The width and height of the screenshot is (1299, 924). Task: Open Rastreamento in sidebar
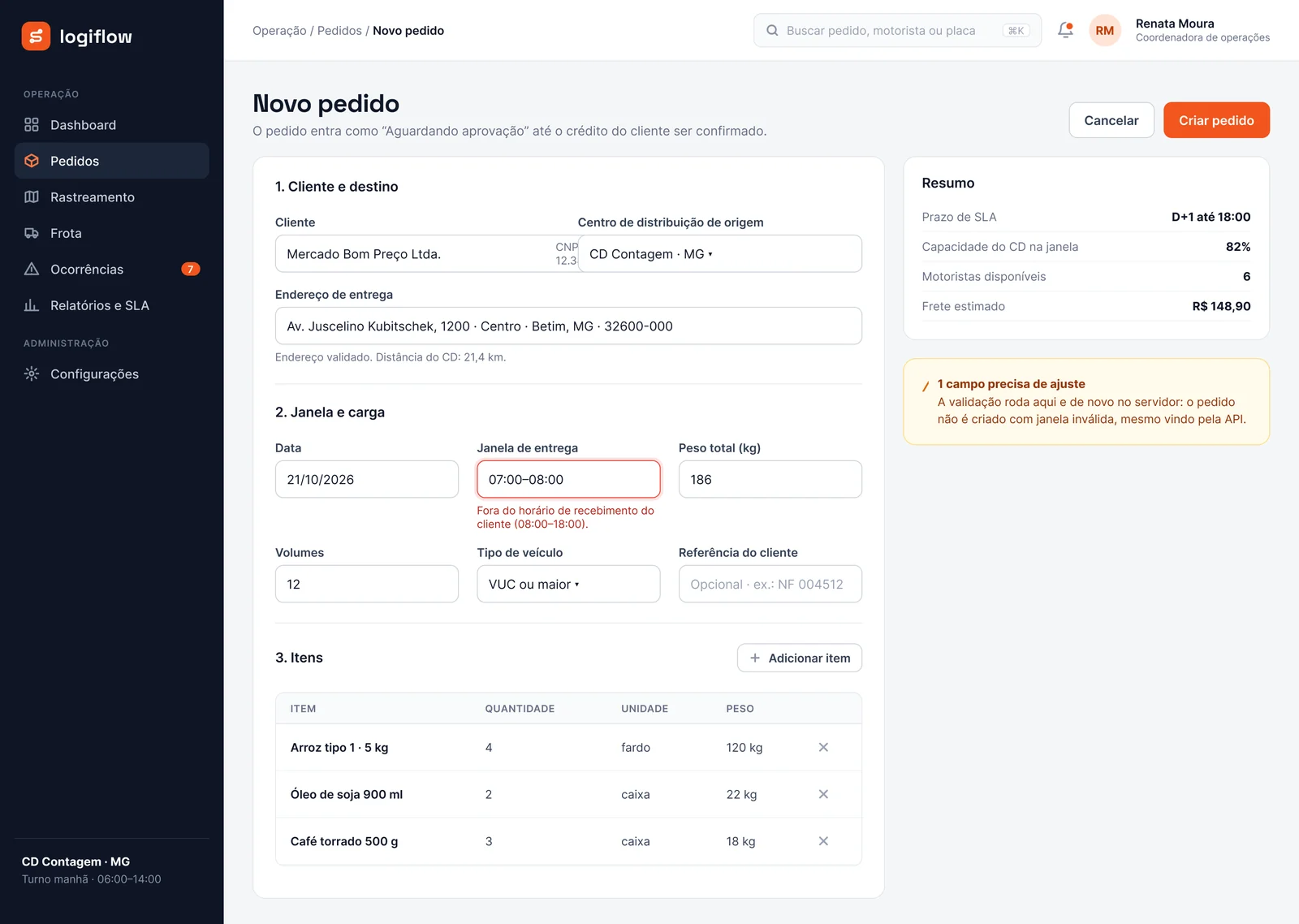pyautogui.click(x=112, y=197)
